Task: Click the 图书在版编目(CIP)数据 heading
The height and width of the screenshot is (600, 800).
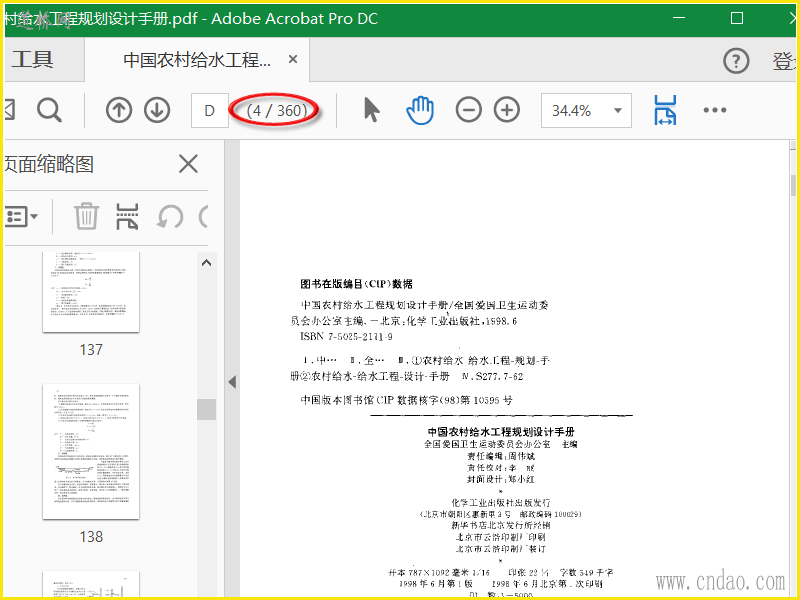Action: (x=356, y=284)
